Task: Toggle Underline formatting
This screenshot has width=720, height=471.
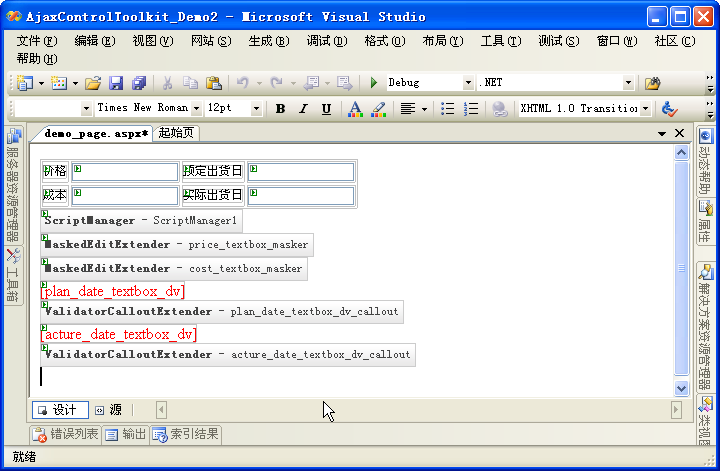Action: (326, 109)
